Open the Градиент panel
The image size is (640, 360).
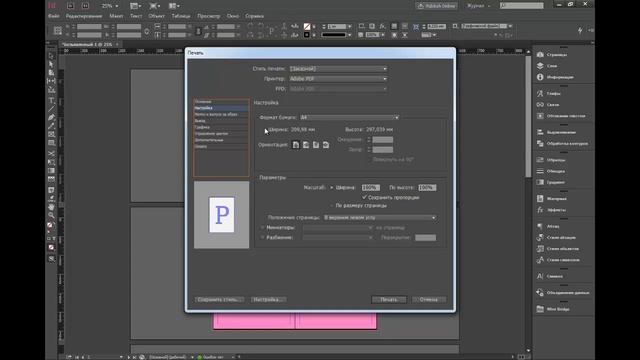click(551, 182)
